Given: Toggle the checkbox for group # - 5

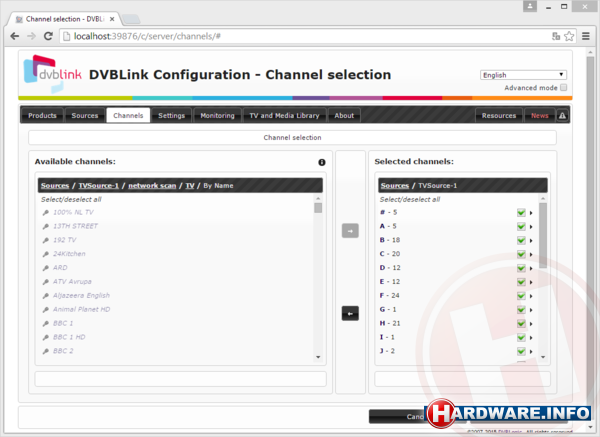Looking at the screenshot, I should [x=521, y=212].
